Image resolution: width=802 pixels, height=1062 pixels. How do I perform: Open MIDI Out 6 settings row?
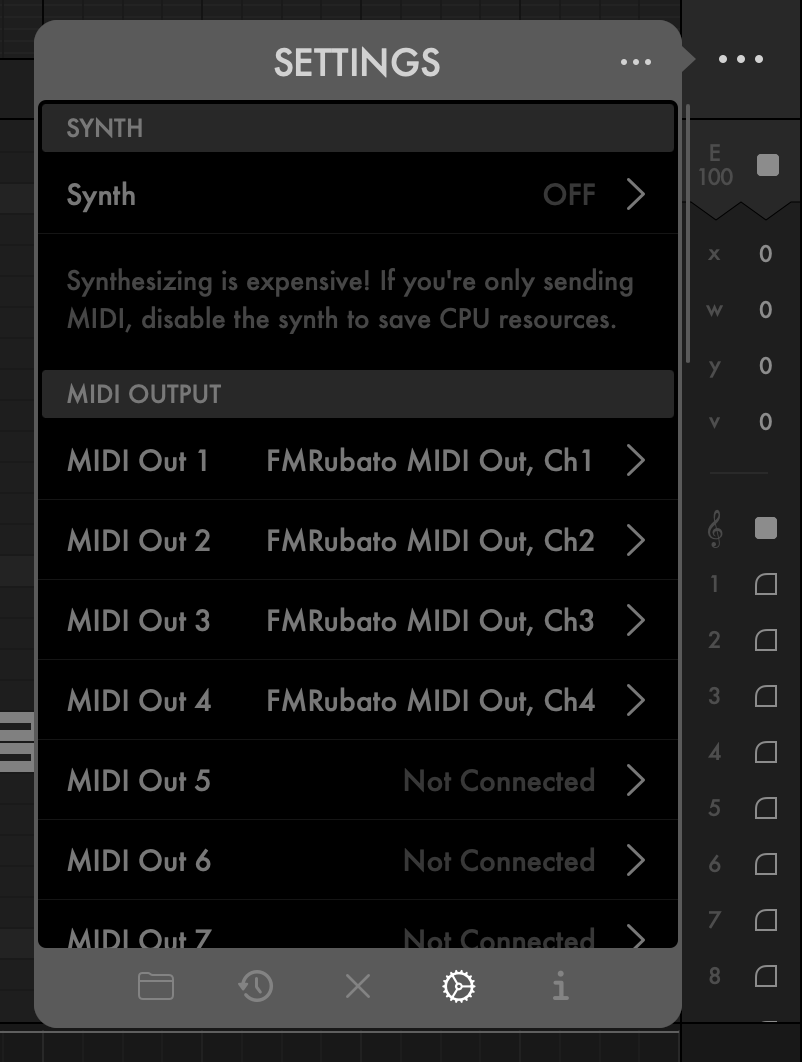[x=356, y=861]
